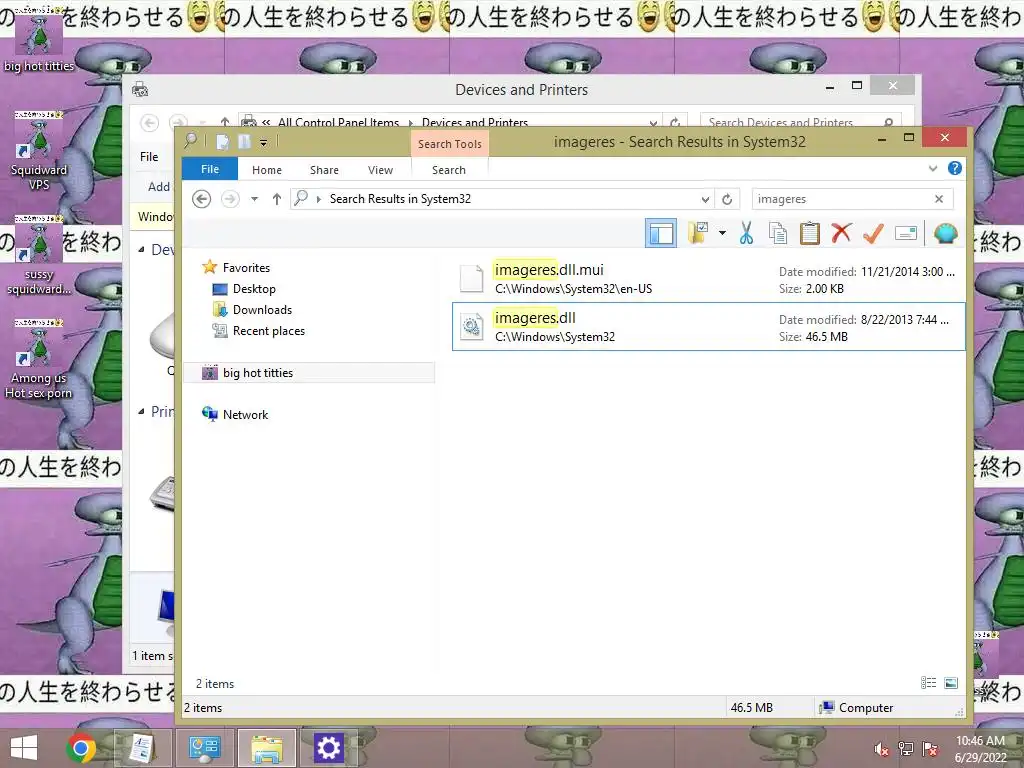The image size is (1024, 768).
Task: Open the recent locations dropdown arrow
Action: [254, 199]
